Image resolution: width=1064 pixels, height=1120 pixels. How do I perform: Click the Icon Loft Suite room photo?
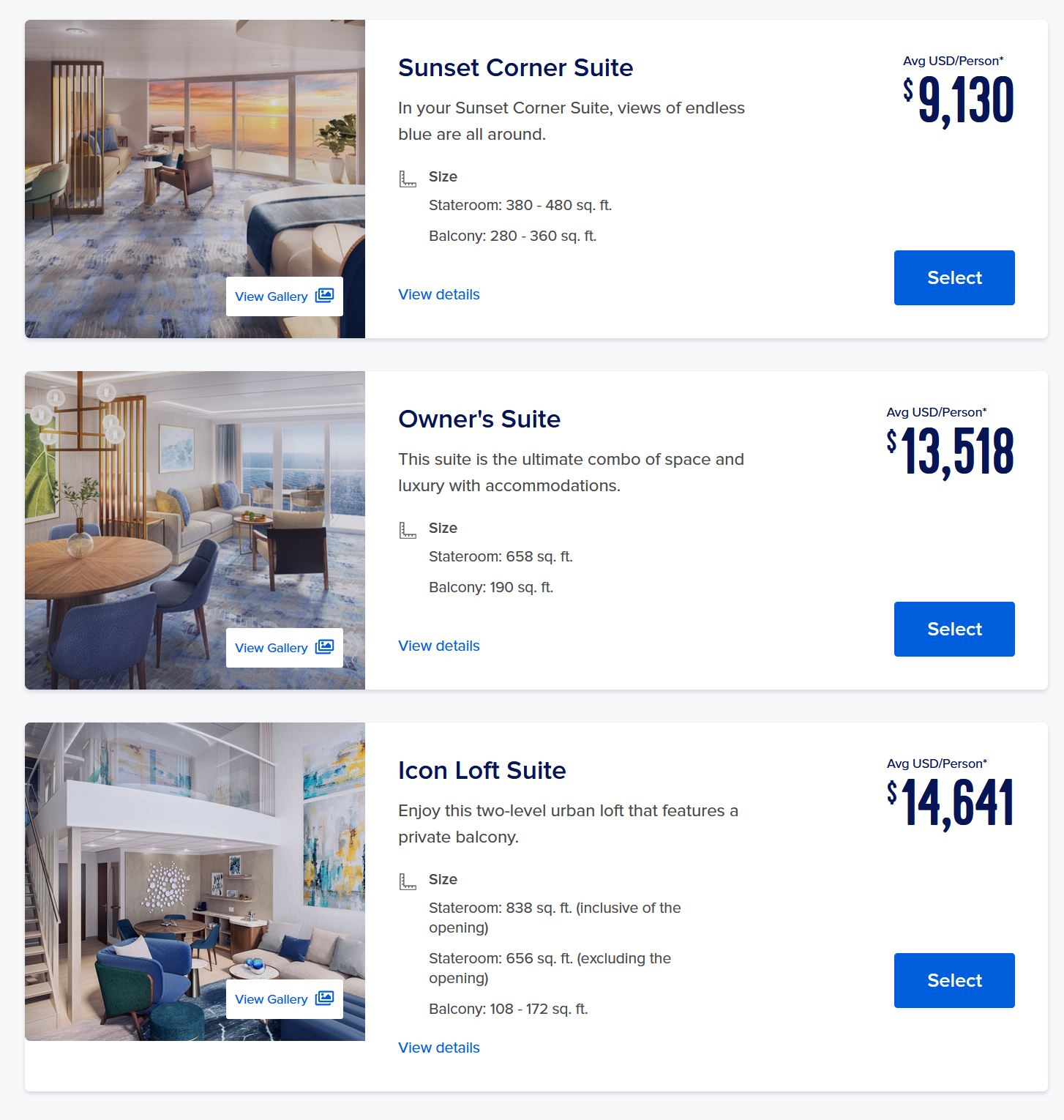195,881
